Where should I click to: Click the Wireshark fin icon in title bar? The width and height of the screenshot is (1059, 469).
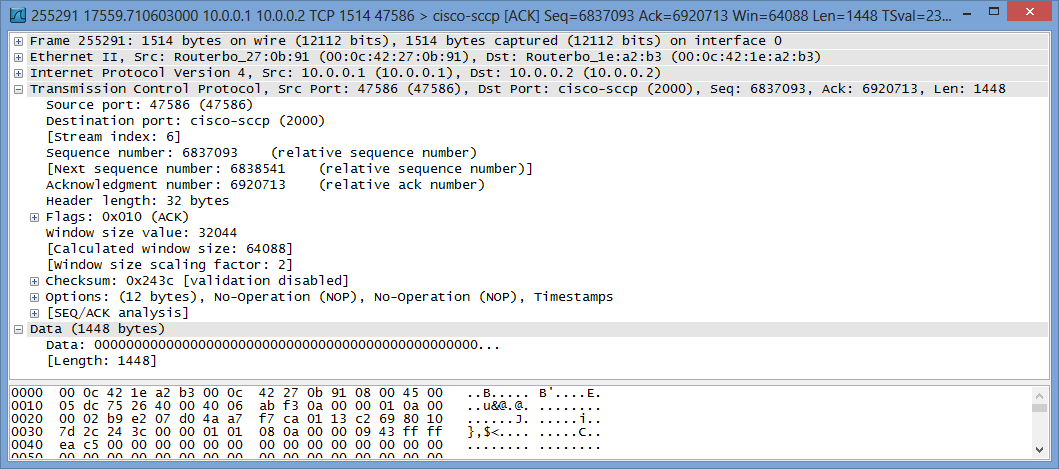[20, 14]
